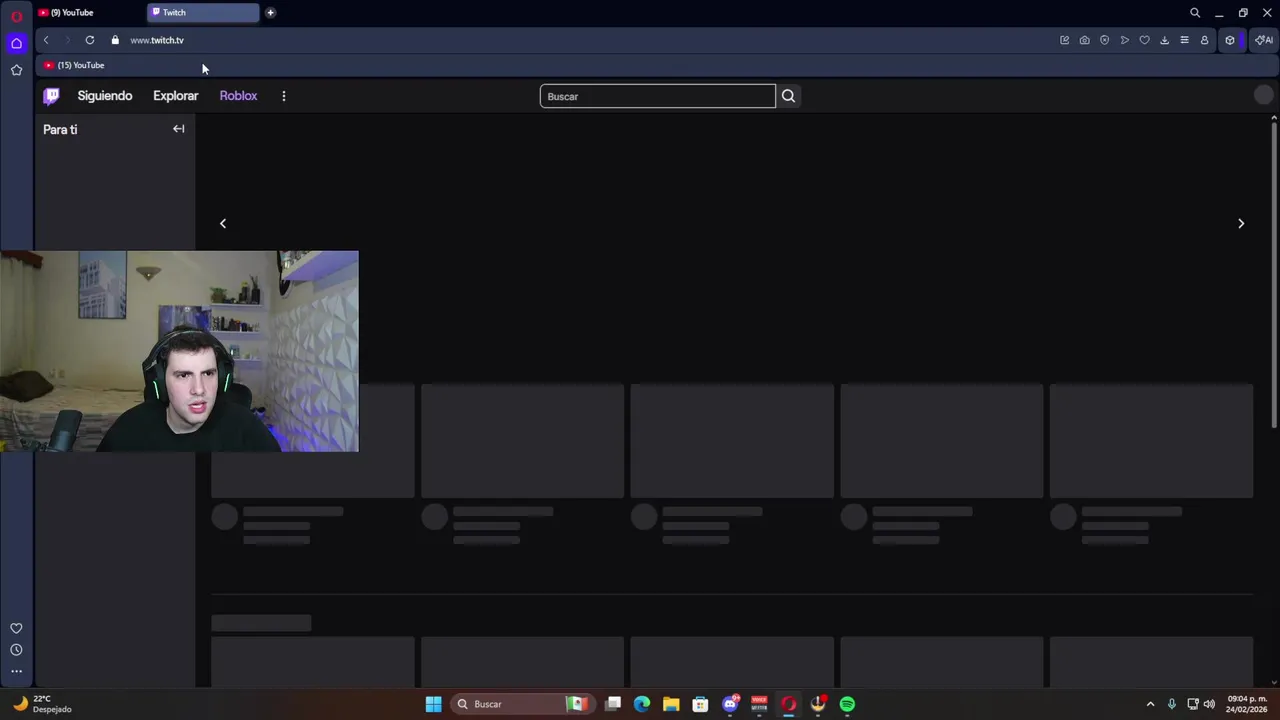Open the volume control speaker icon
1280x720 pixels.
pyautogui.click(x=1209, y=704)
